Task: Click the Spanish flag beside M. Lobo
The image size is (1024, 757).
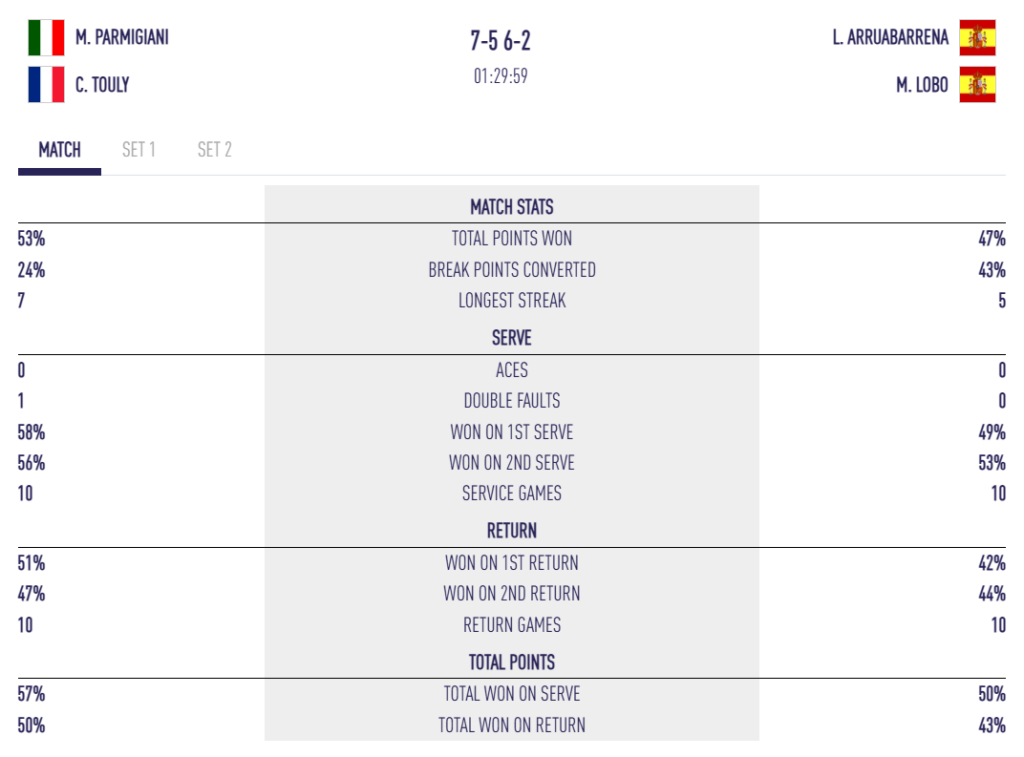Action: (x=977, y=85)
